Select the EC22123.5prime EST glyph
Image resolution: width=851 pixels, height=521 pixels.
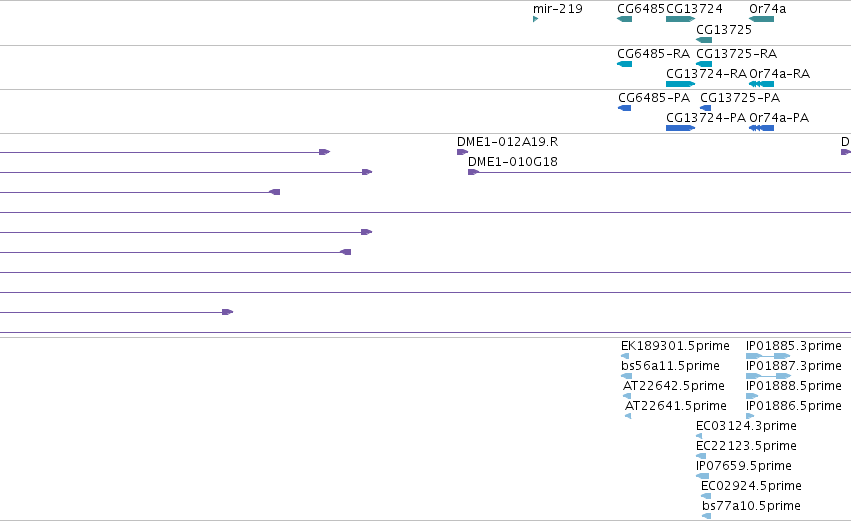(701, 456)
